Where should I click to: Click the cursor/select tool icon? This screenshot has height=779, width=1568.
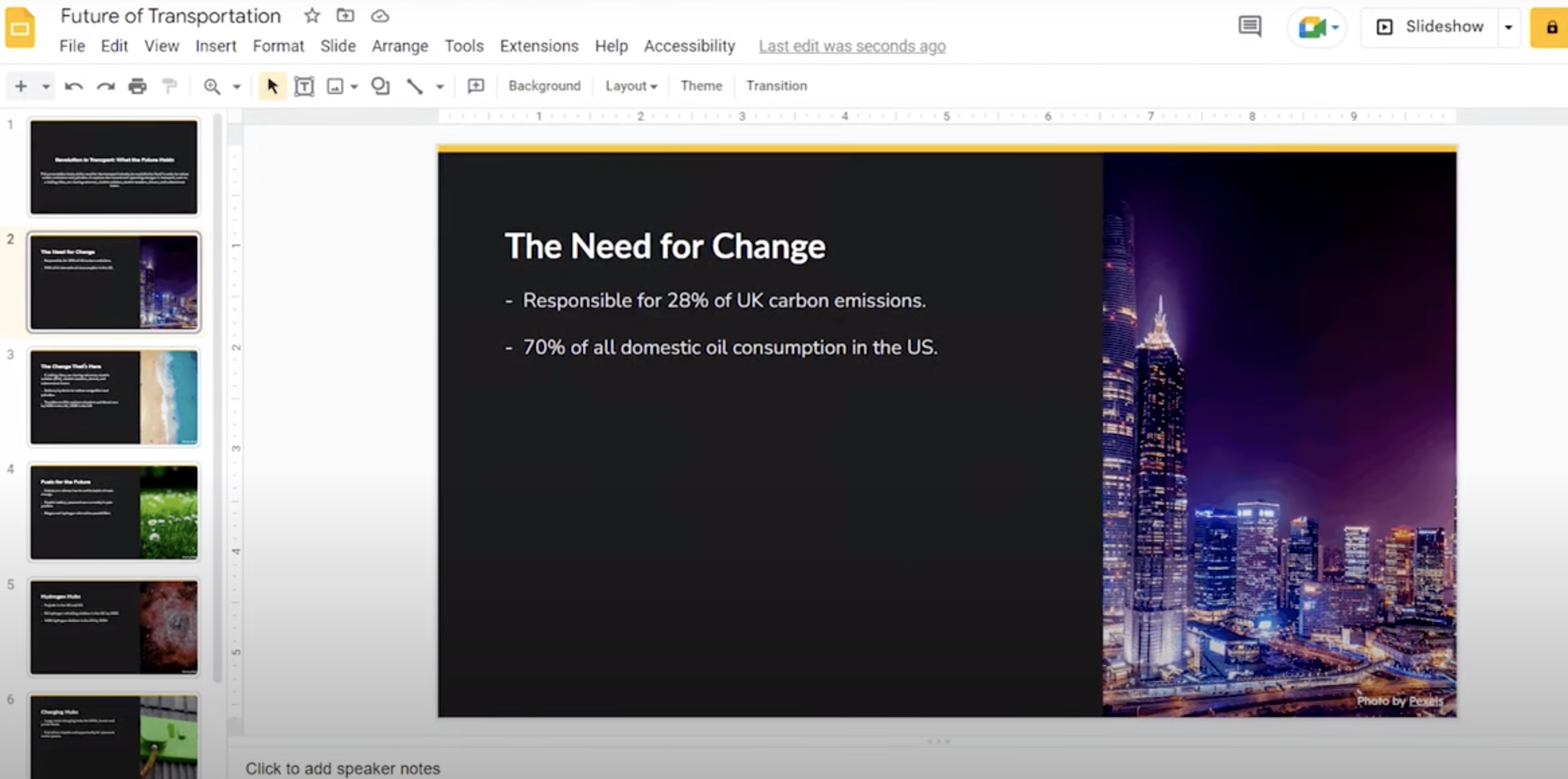pos(270,86)
